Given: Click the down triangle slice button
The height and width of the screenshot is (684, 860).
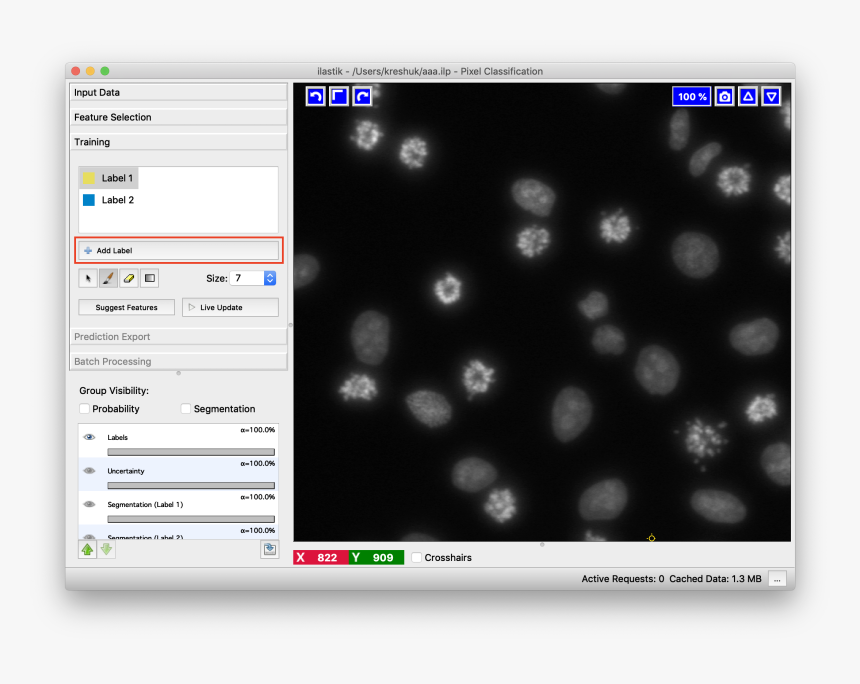Looking at the screenshot, I should tap(772, 97).
